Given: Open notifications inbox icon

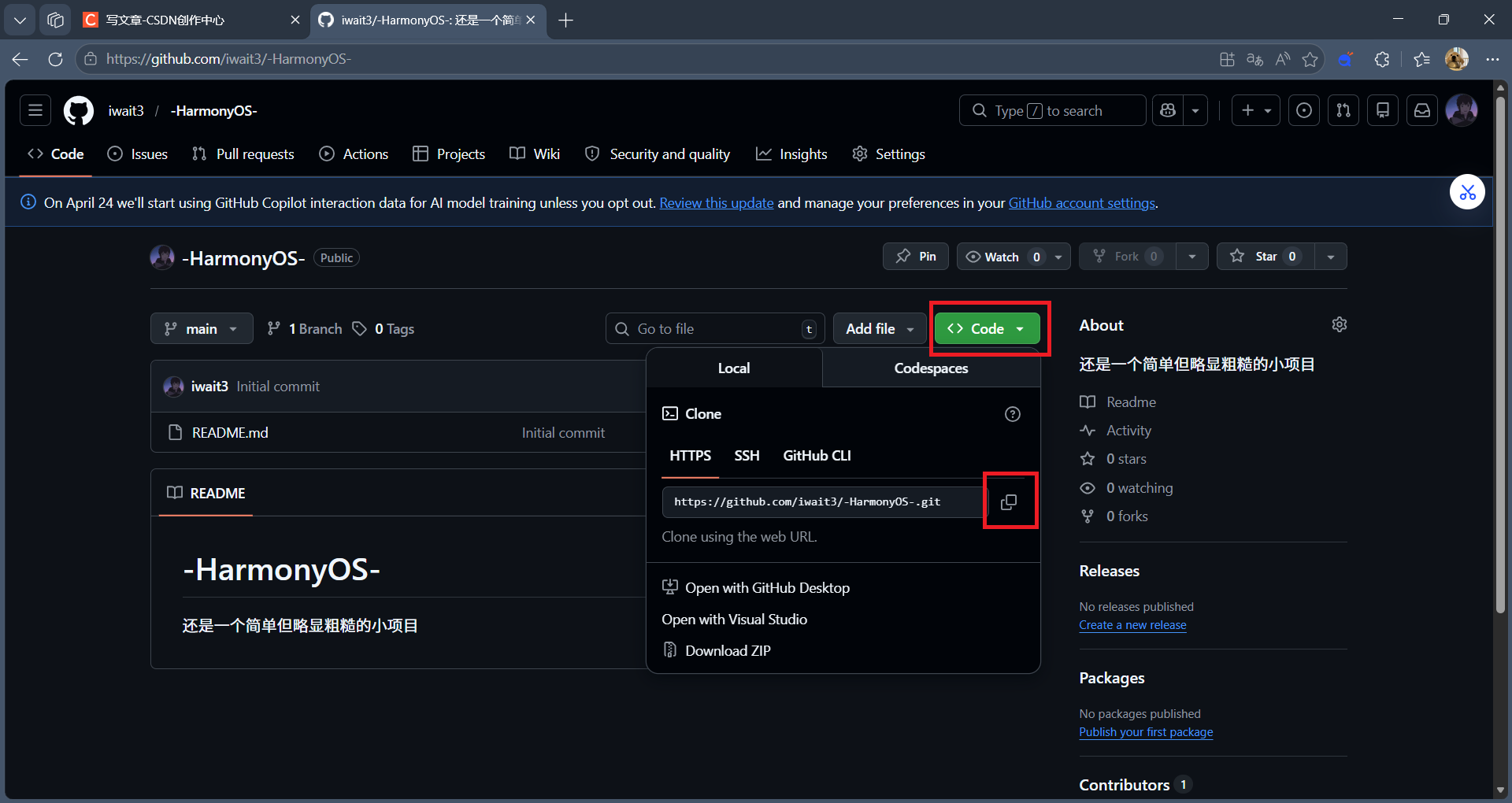Looking at the screenshot, I should 1422,111.
